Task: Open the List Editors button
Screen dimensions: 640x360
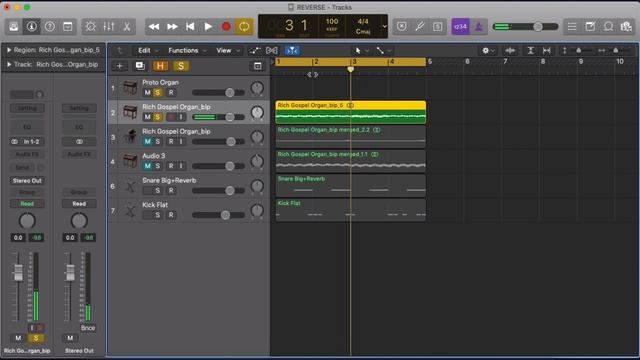Action: [x=572, y=27]
